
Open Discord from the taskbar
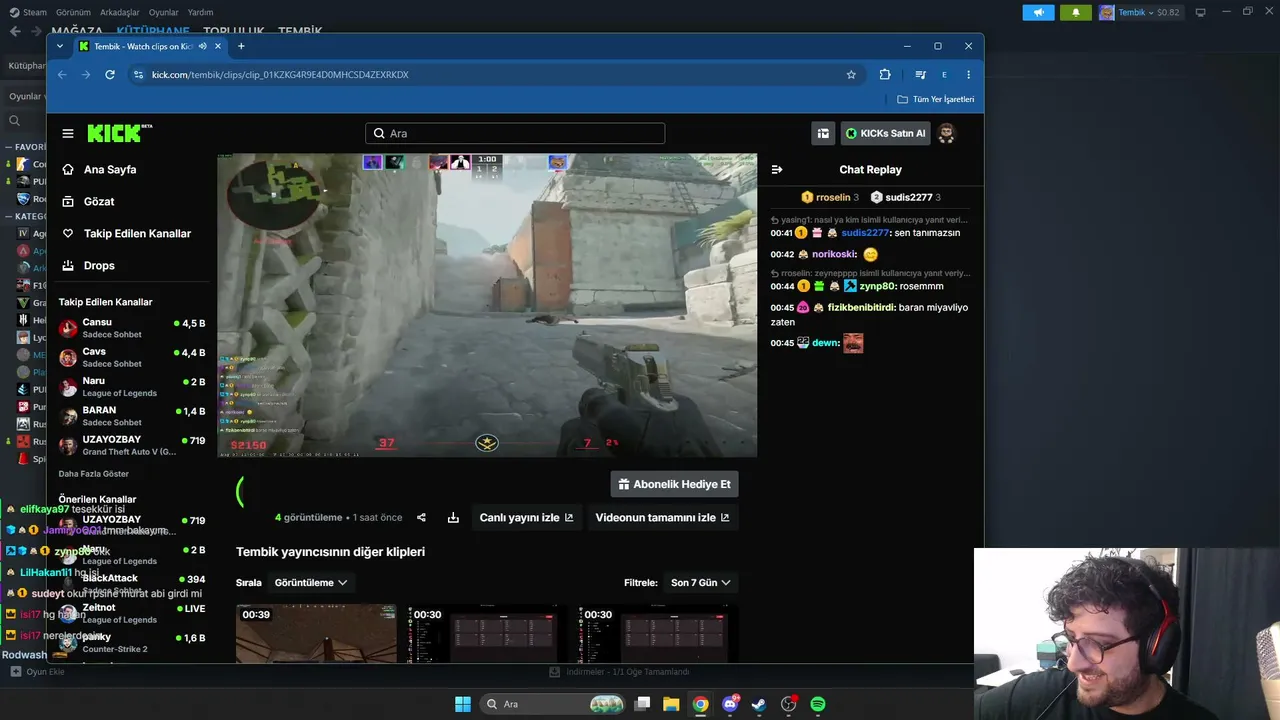pyautogui.click(x=730, y=704)
